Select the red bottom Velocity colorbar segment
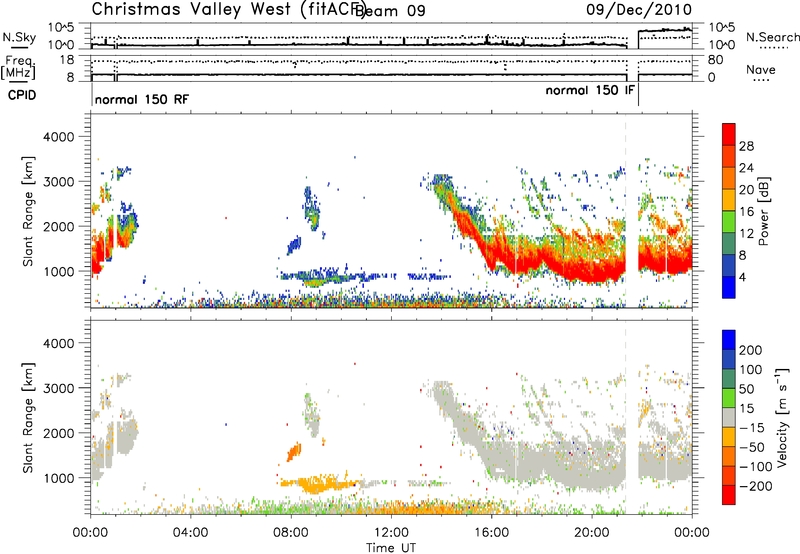The image size is (800, 554). coord(729,495)
